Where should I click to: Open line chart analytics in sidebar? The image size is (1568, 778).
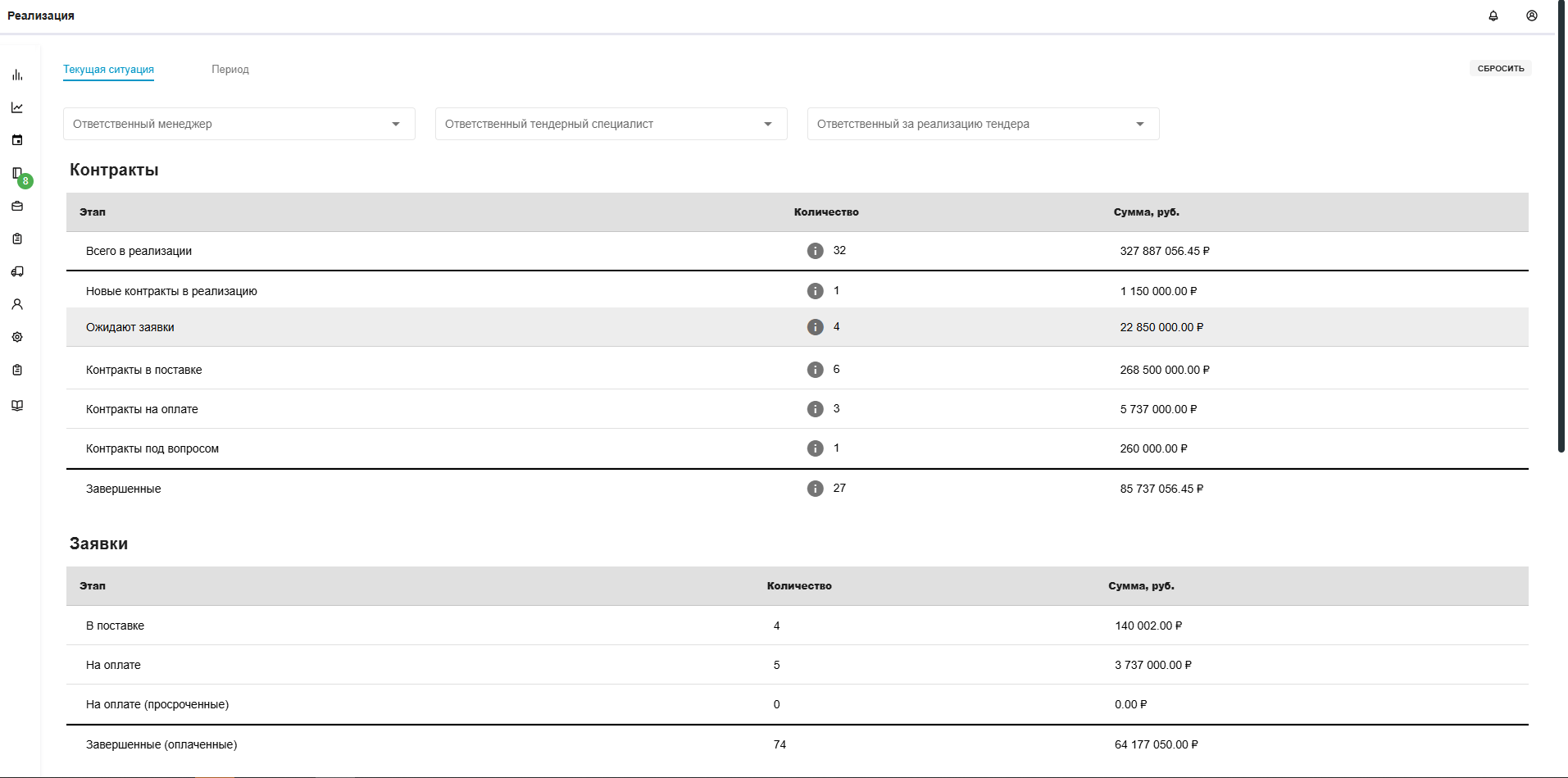pos(17,107)
